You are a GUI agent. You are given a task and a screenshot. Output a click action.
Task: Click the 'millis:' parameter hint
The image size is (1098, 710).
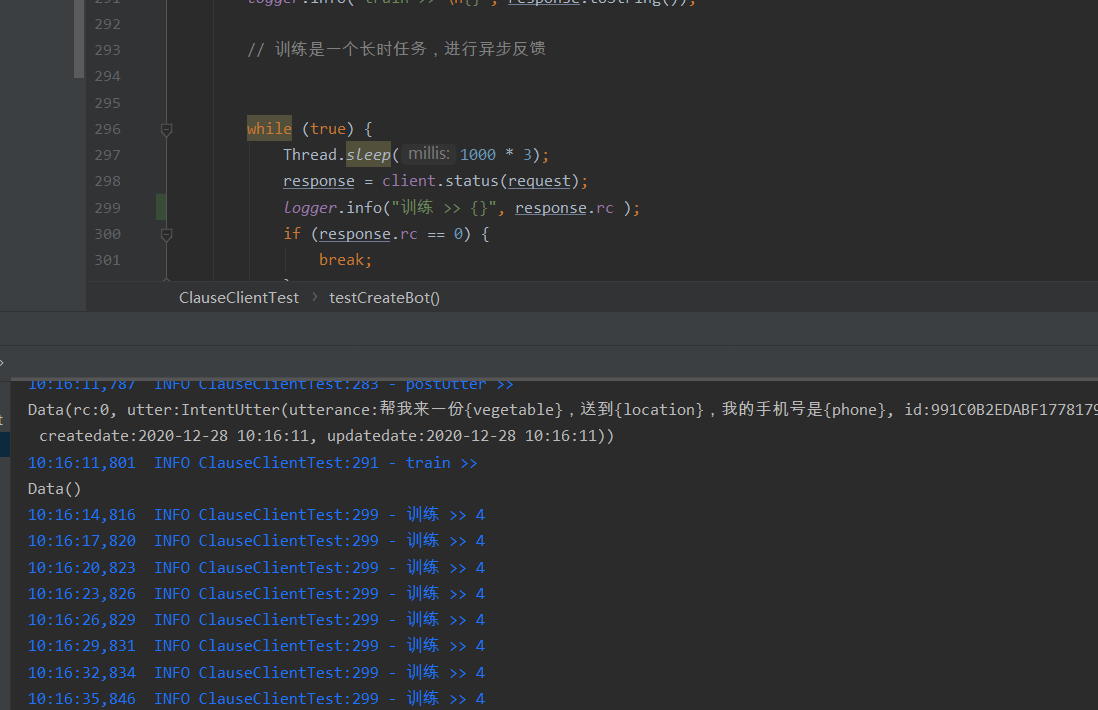(x=429, y=154)
